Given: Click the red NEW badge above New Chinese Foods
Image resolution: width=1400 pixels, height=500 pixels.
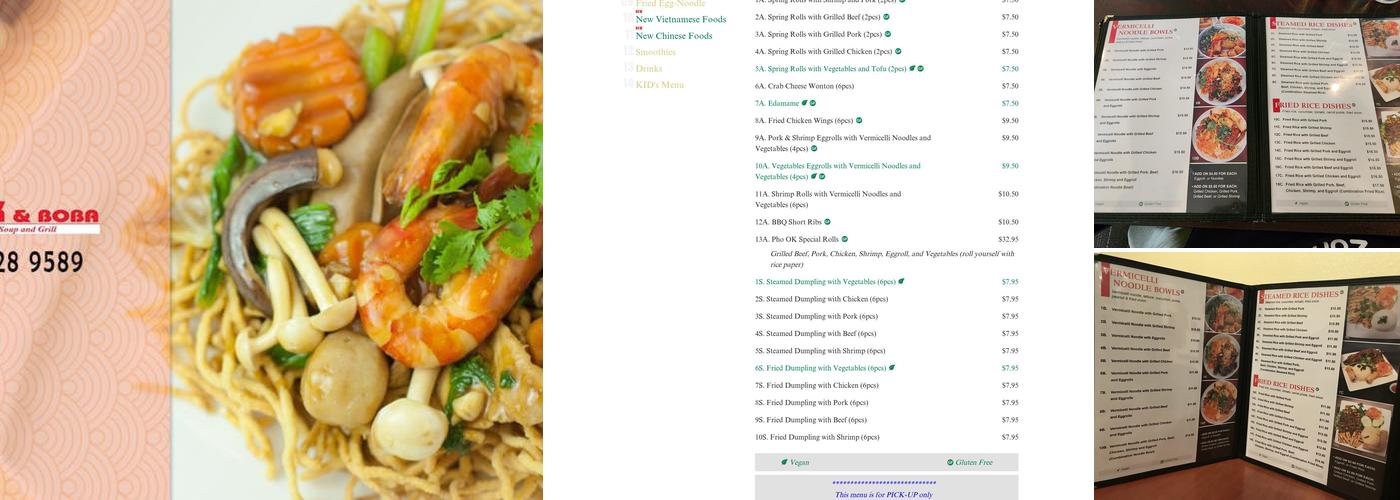Looking at the screenshot, I should [x=639, y=28].
